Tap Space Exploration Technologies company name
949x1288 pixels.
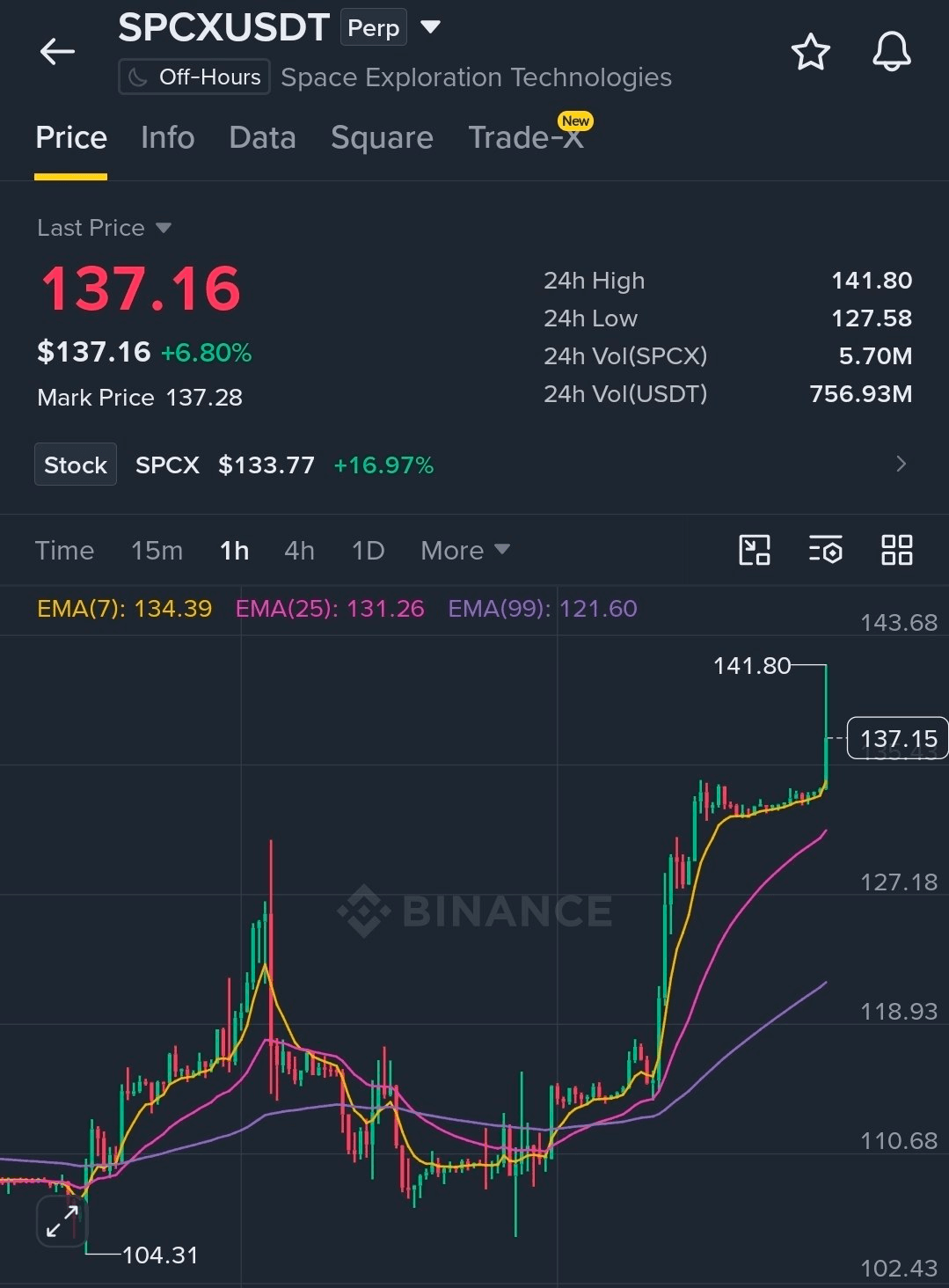[x=476, y=77]
